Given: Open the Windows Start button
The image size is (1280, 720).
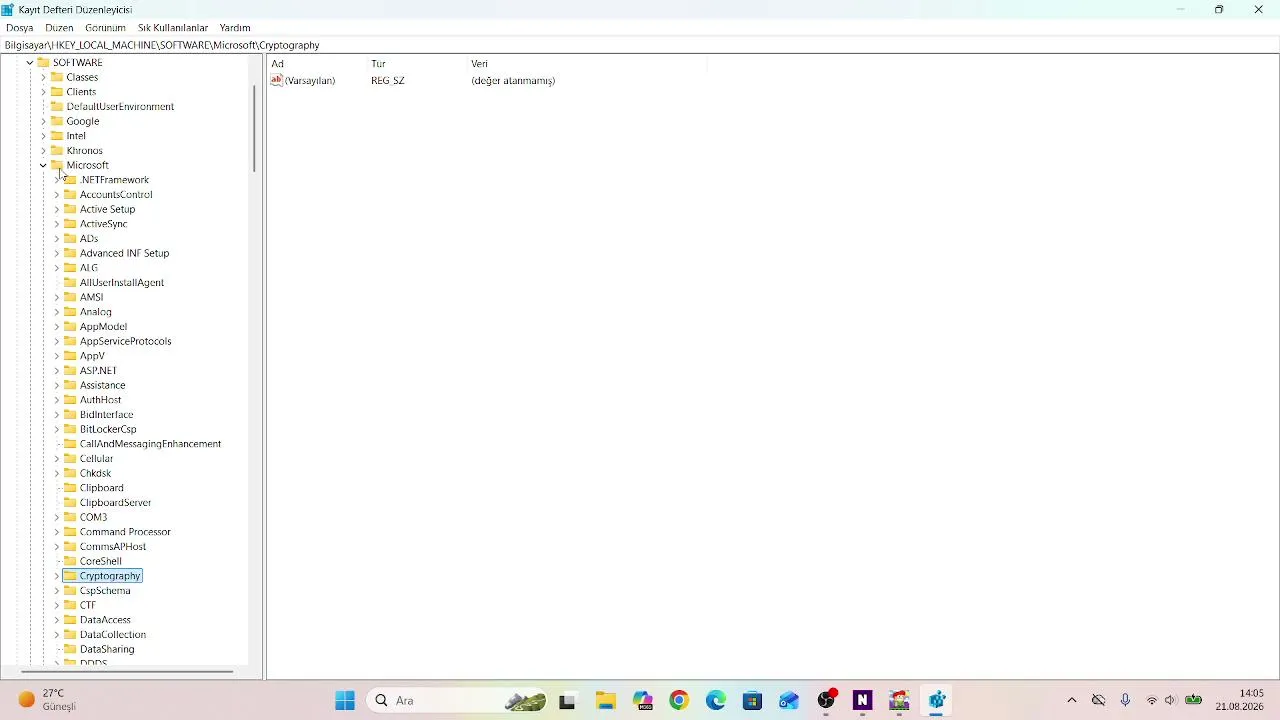Looking at the screenshot, I should 345,700.
